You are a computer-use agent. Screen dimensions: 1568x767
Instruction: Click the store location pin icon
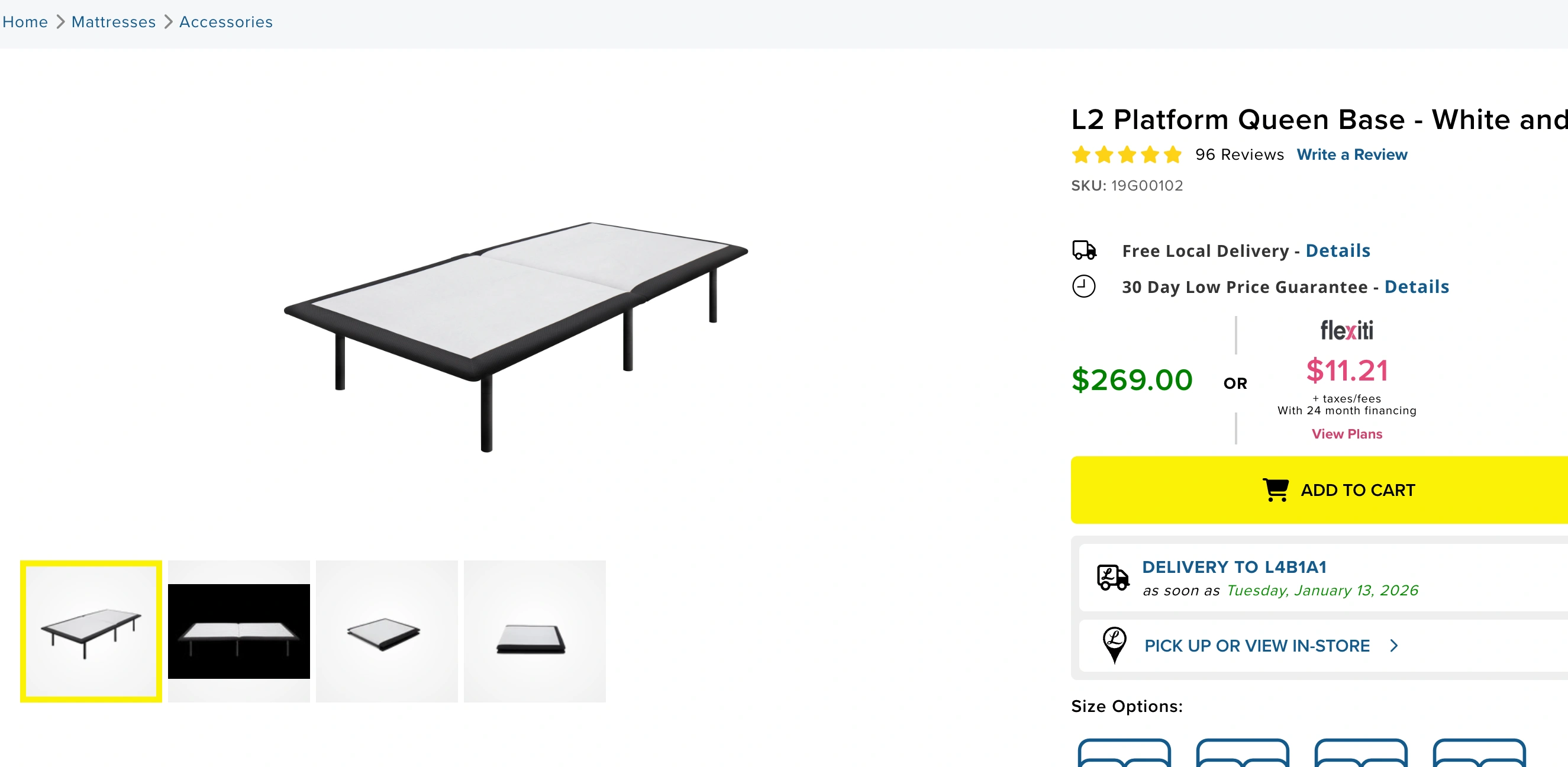[1114, 644]
